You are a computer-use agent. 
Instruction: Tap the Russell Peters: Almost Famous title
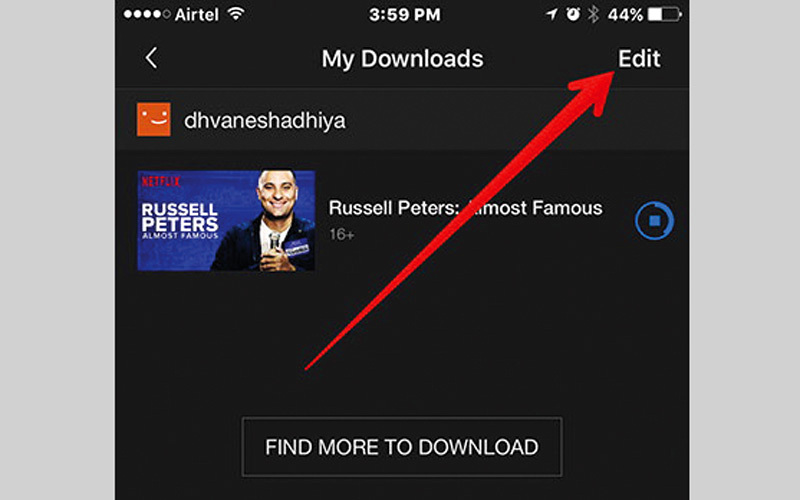coord(465,208)
